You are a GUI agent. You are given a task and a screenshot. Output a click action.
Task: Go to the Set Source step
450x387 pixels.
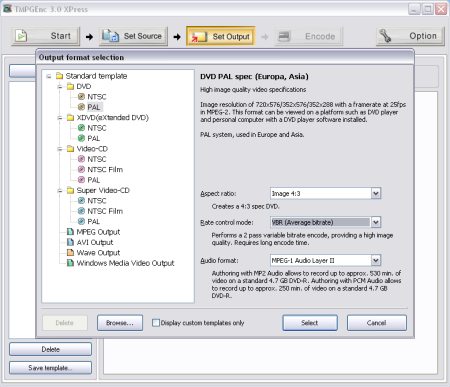133,36
